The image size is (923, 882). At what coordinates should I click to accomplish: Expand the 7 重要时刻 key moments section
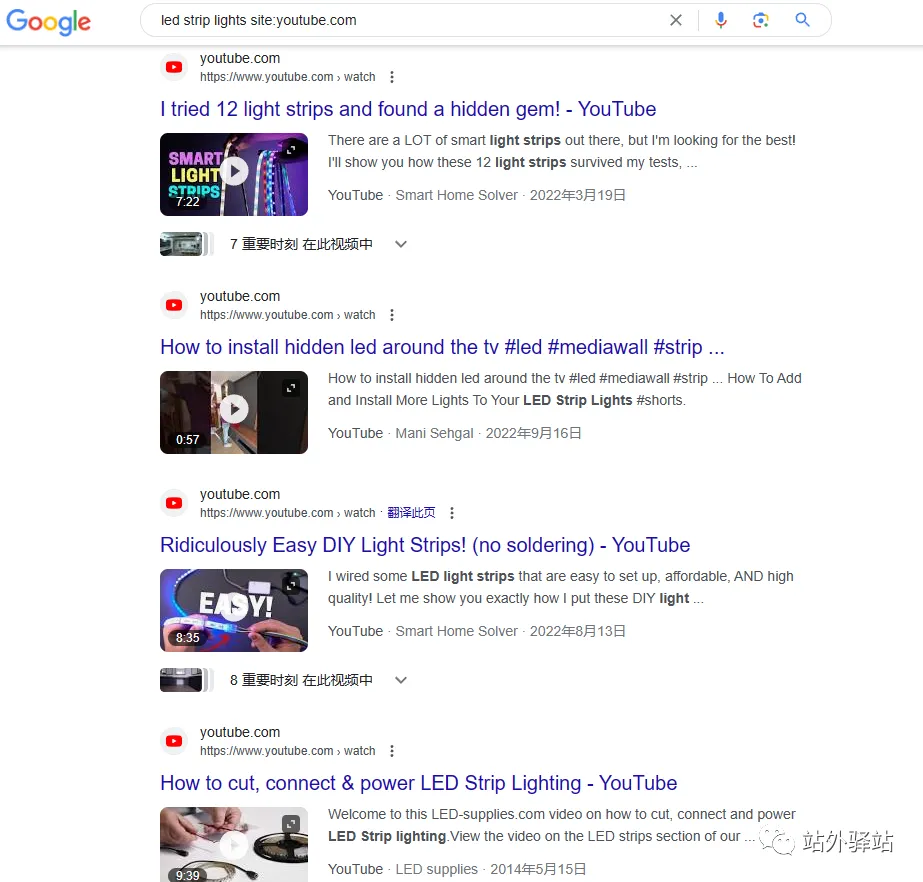pos(401,244)
